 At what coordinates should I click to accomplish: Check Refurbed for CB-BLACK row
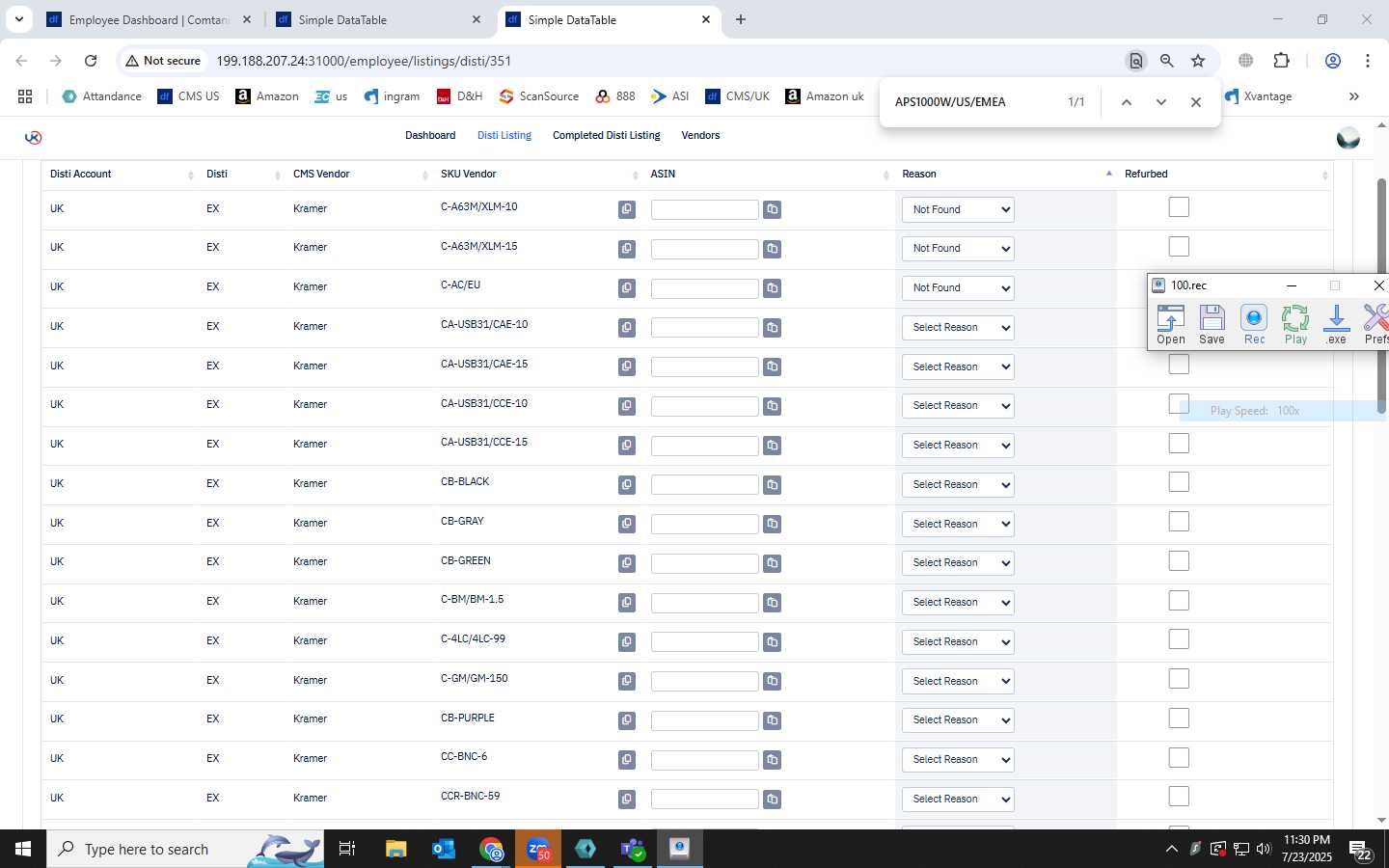(x=1179, y=482)
